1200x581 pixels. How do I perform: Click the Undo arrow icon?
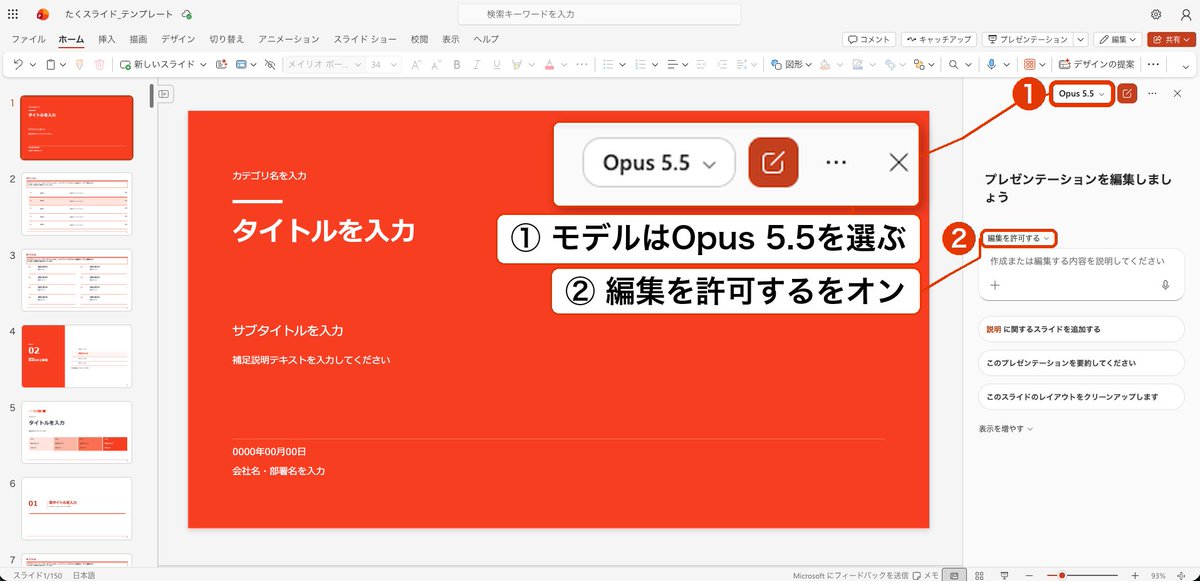(x=19, y=64)
